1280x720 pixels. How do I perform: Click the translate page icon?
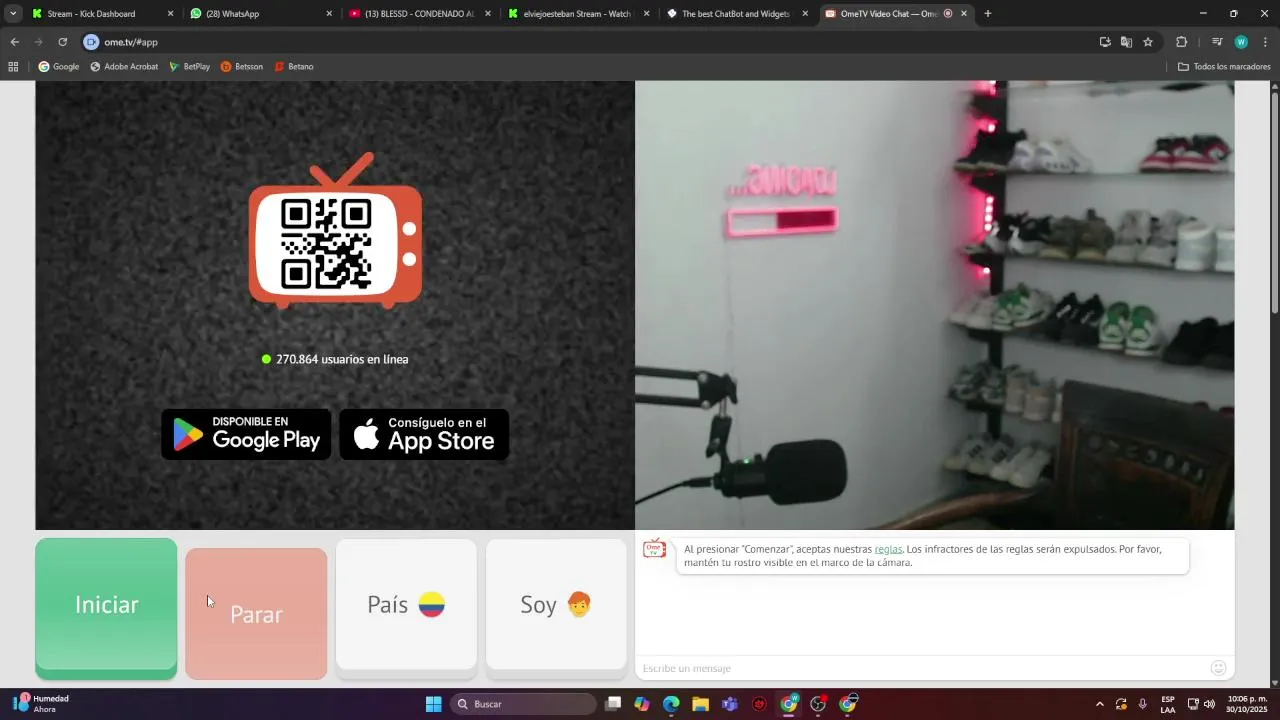[x=1126, y=42]
